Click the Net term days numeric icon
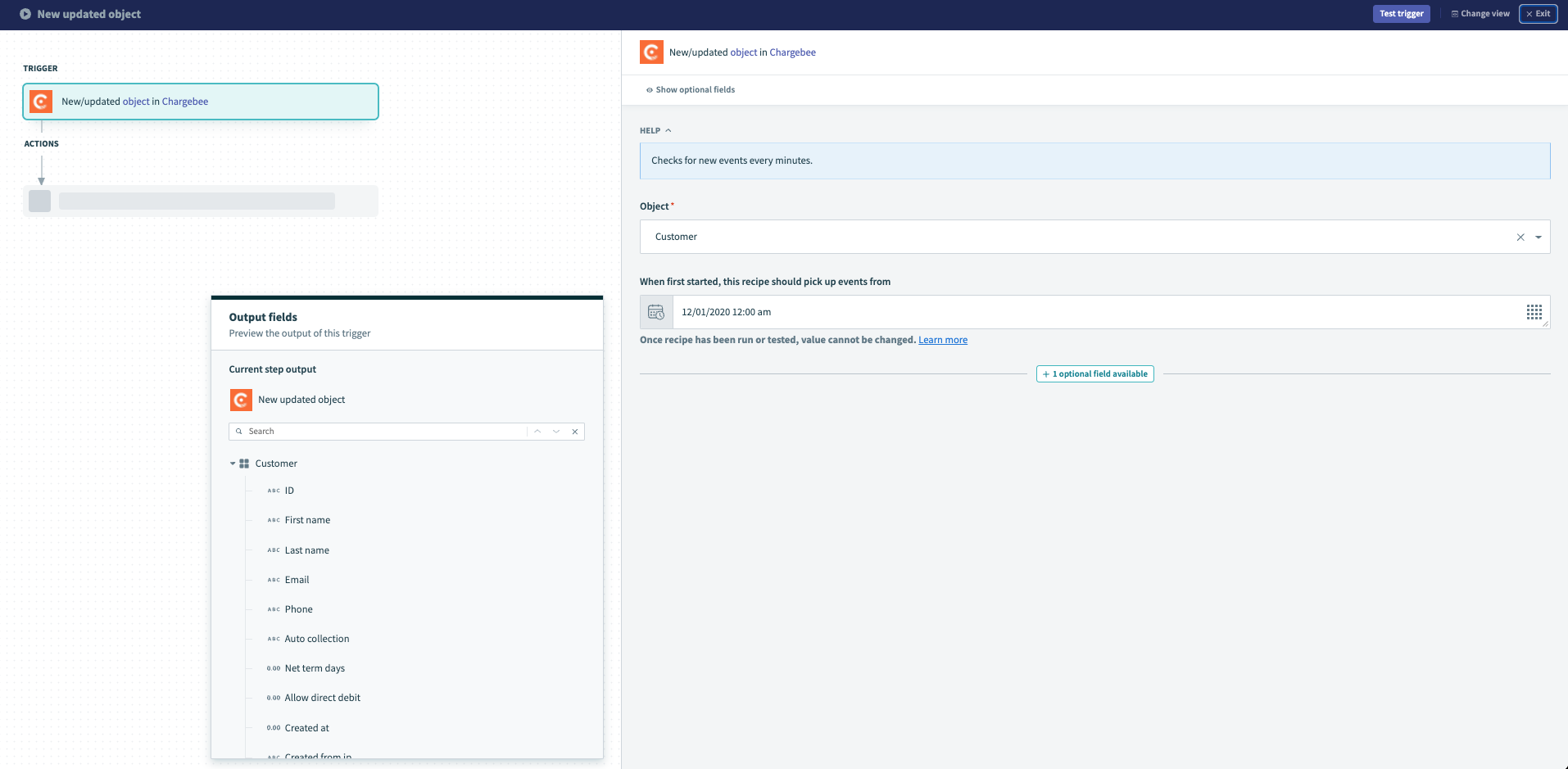The image size is (1568, 769). coord(272,668)
